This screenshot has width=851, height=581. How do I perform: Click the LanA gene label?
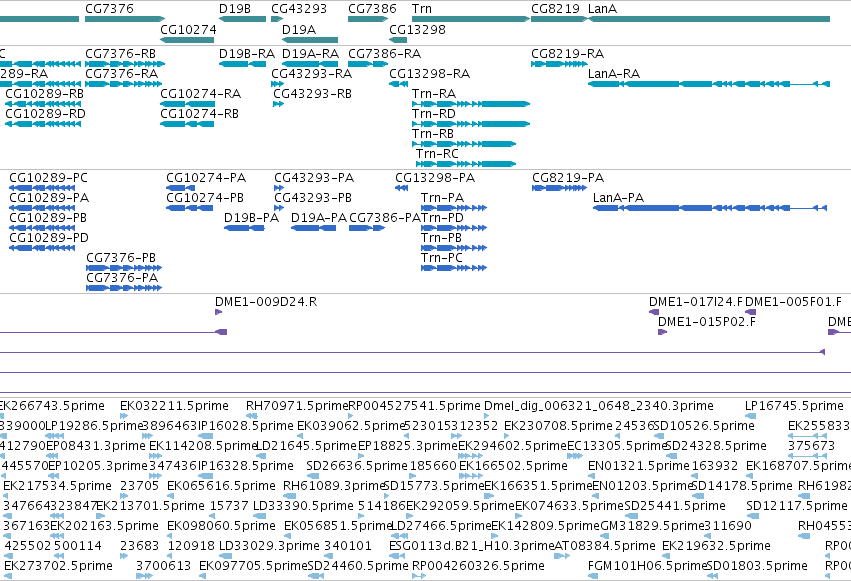[602, 9]
